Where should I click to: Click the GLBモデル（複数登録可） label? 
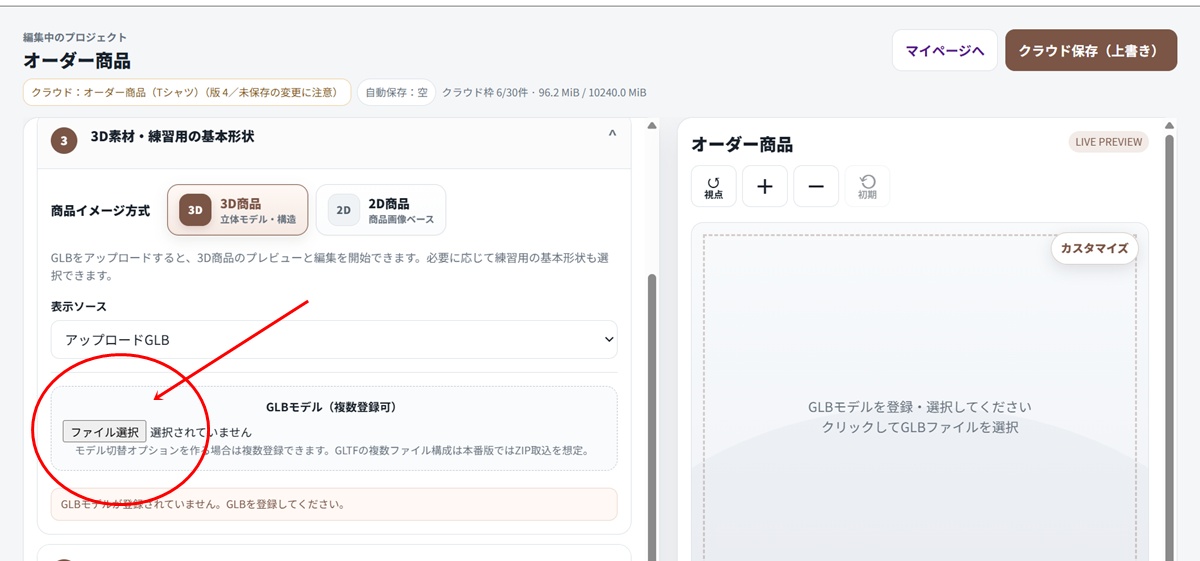pyautogui.click(x=334, y=408)
